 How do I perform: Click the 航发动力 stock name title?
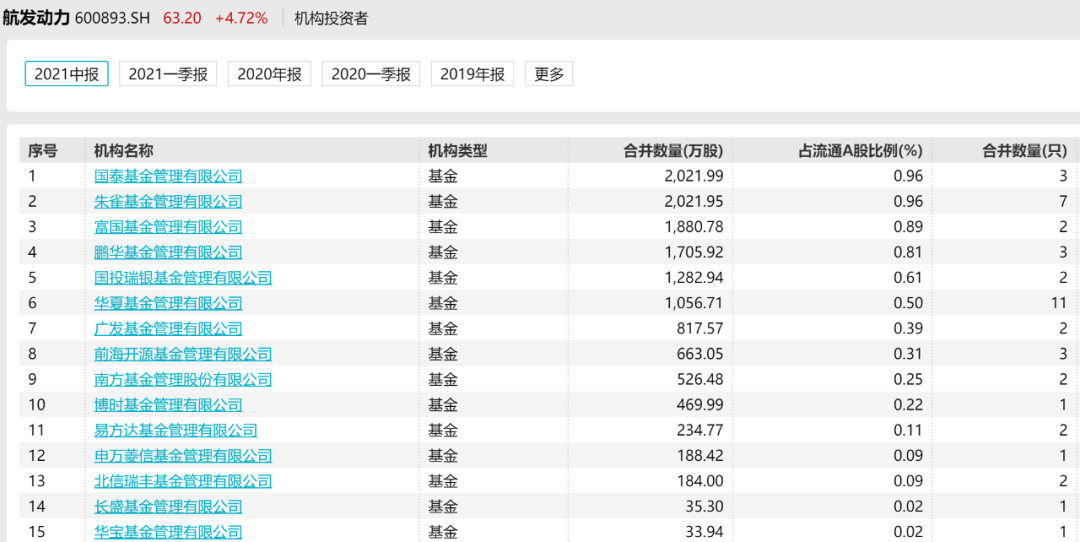pyautogui.click(x=36, y=18)
